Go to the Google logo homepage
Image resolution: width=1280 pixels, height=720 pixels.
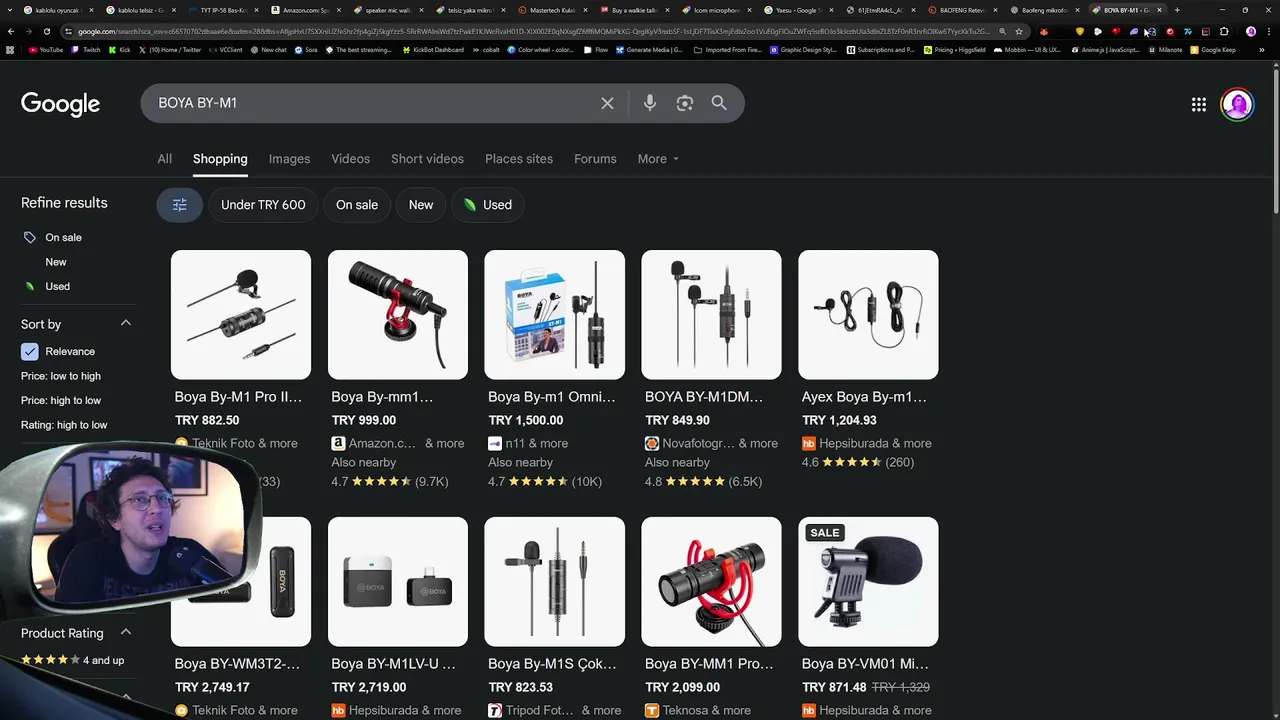click(x=60, y=104)
